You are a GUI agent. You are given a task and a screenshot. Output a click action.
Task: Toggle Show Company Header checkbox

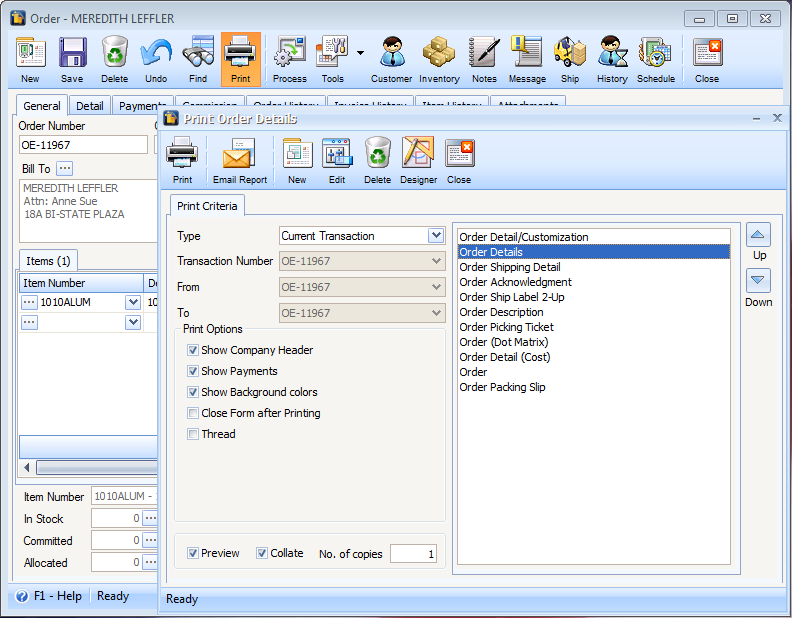192,350
